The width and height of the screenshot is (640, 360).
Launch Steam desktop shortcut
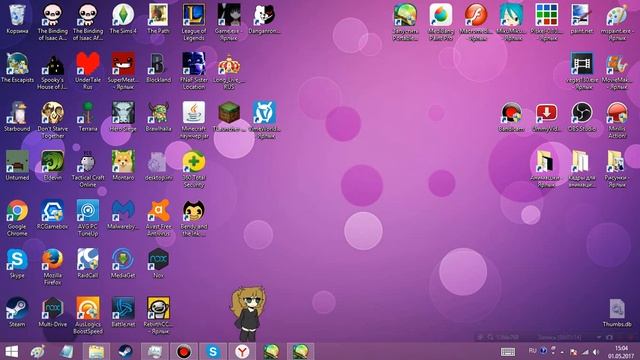(x=17, y=313)
